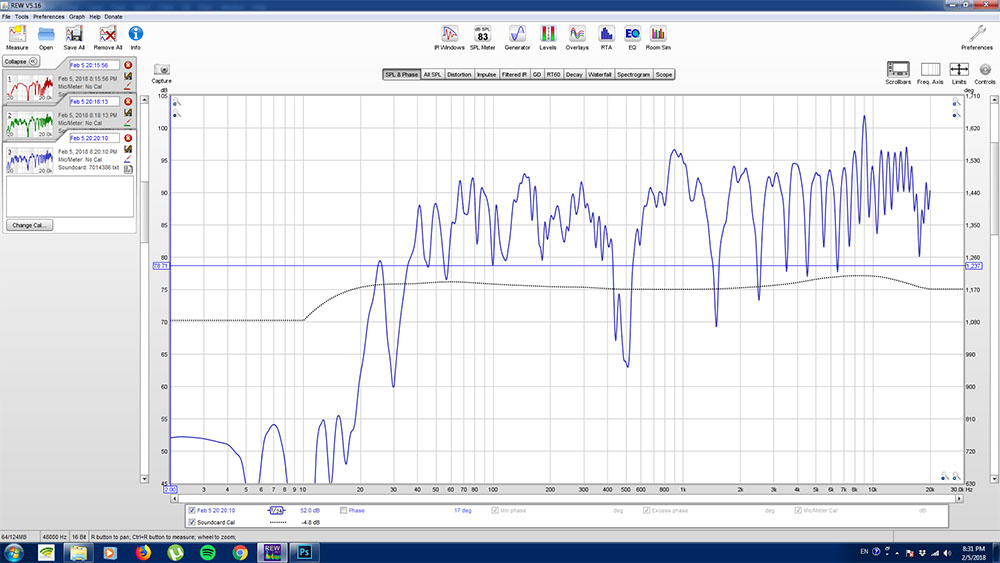Open the Tools menu
Image resolution: width=1000 pixels, height=563 pixels.
21,17
